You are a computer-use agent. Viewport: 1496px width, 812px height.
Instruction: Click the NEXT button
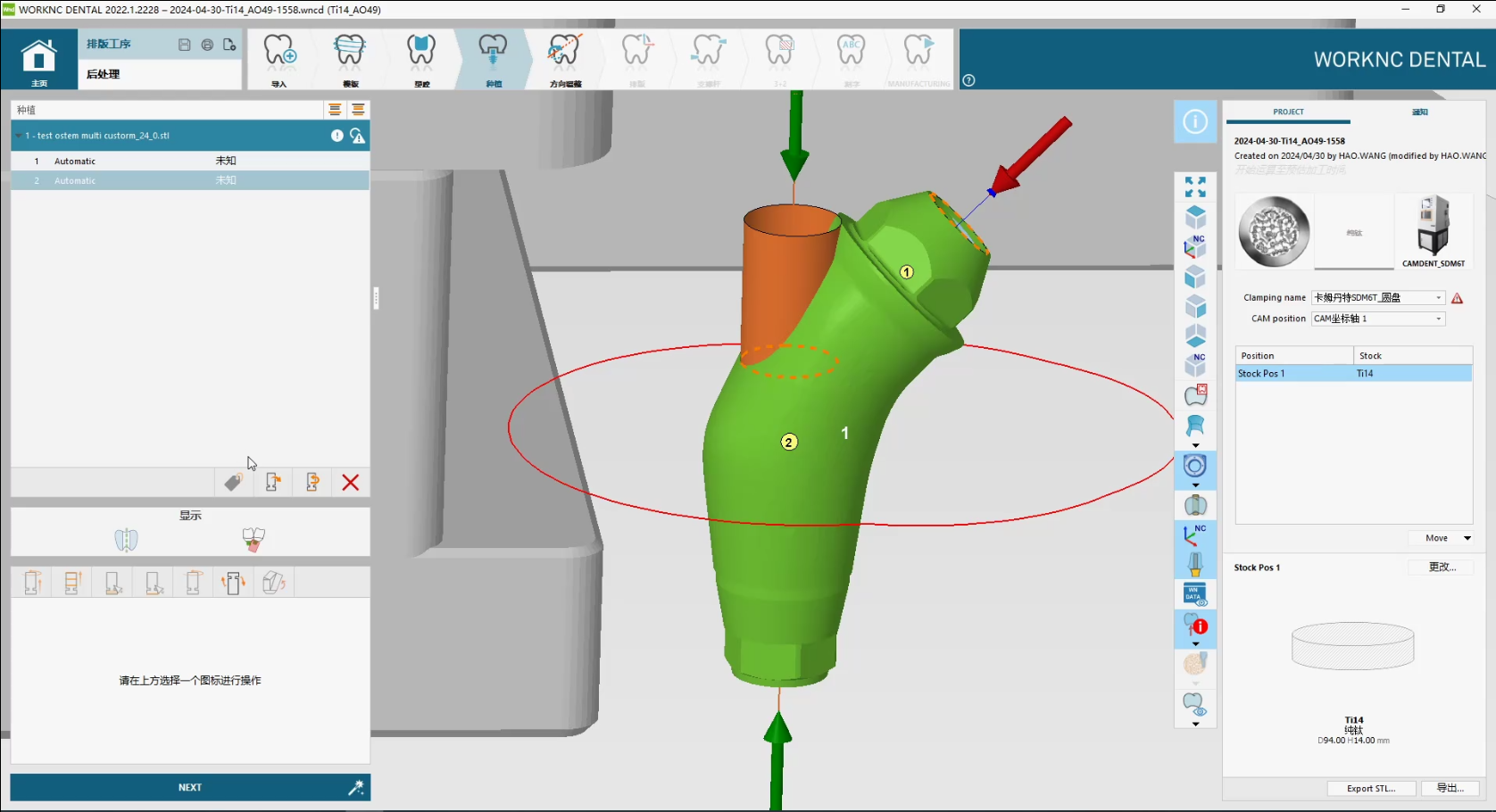[x=189, y=787]
